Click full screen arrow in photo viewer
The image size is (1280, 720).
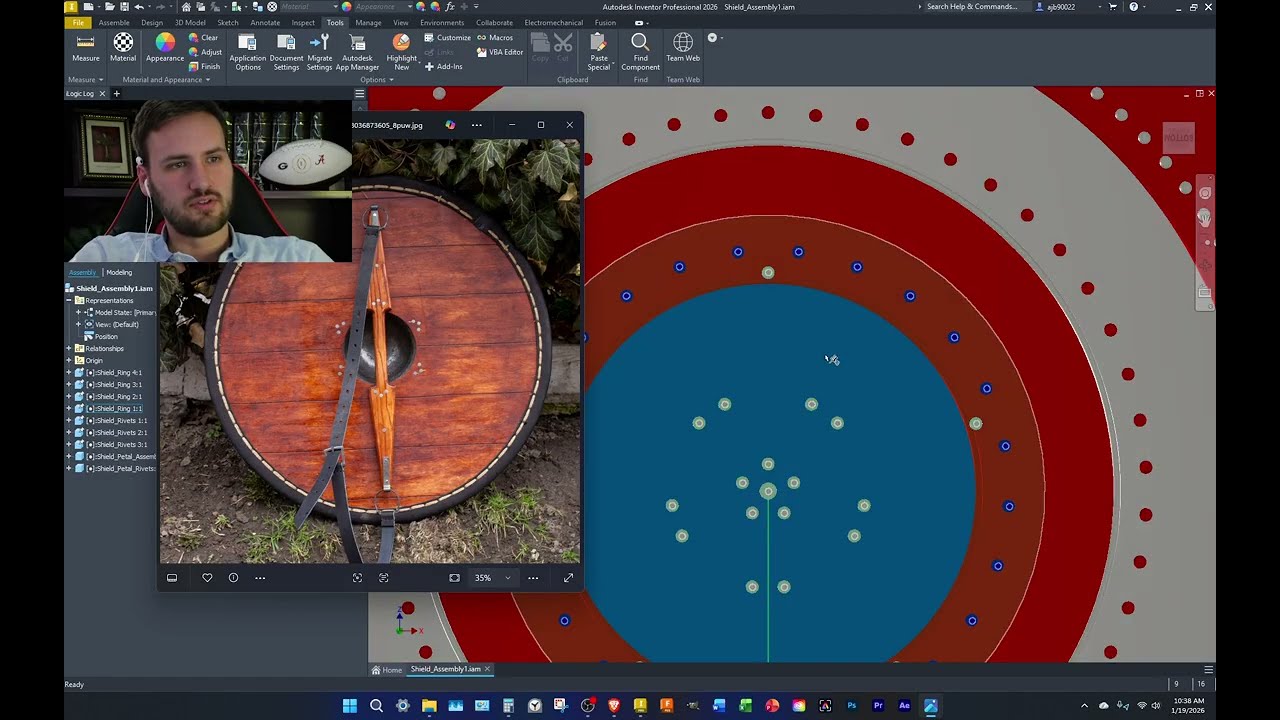[568, 577]
